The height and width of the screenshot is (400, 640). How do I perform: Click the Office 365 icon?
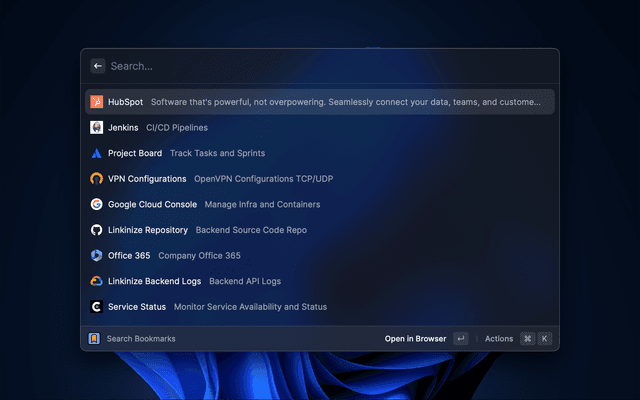pos(97,256)
